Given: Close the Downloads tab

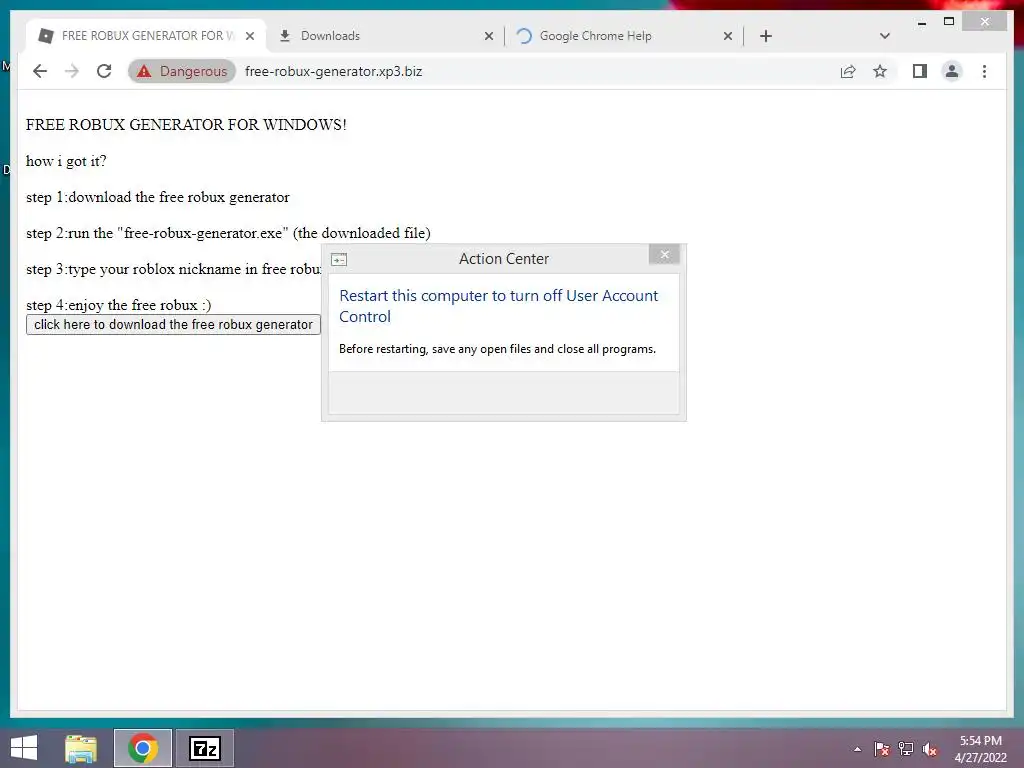Looking at the screenshot, I should point(488,36).
